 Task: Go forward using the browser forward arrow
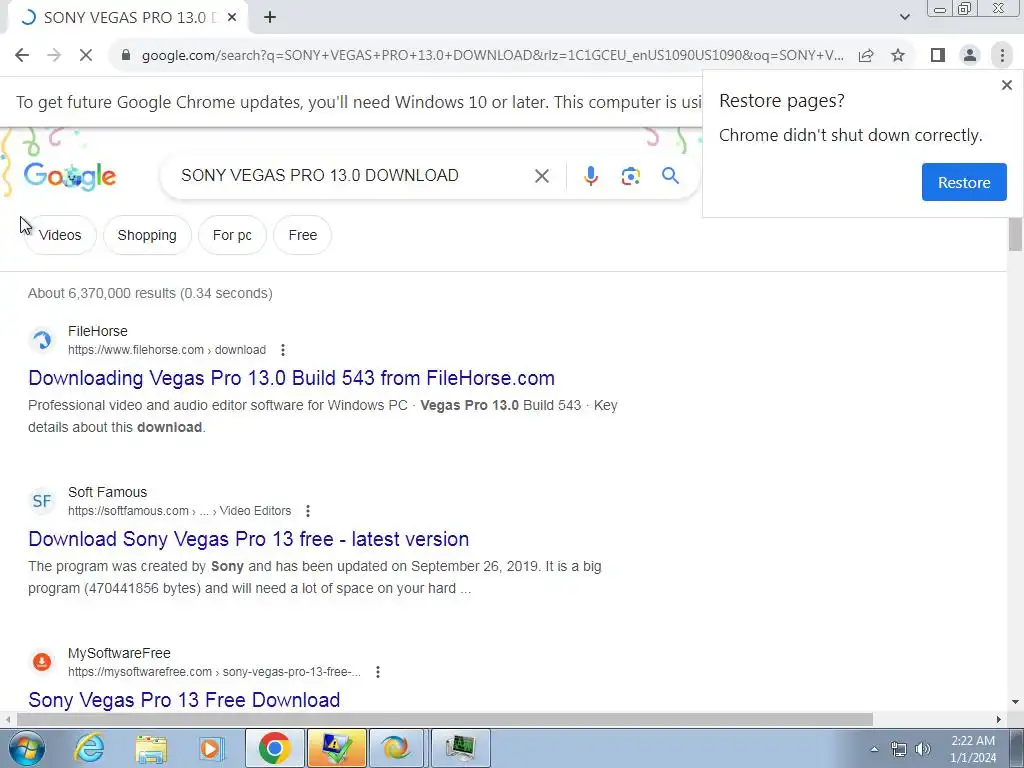[54, 56]
